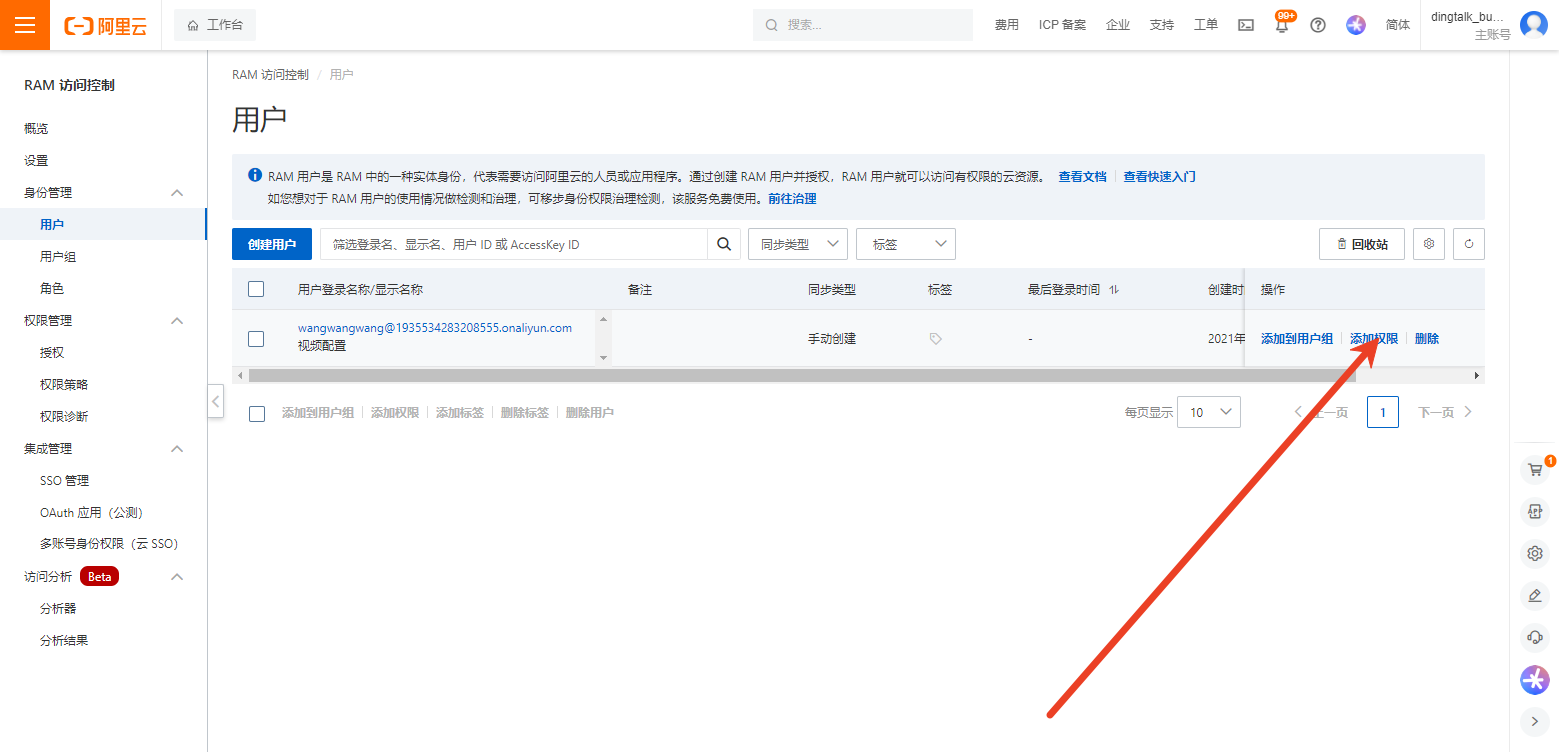This screenshot has width=1559, height=752.
Task: Open SSO 管理 in sidebar
Action: [65, 481]
